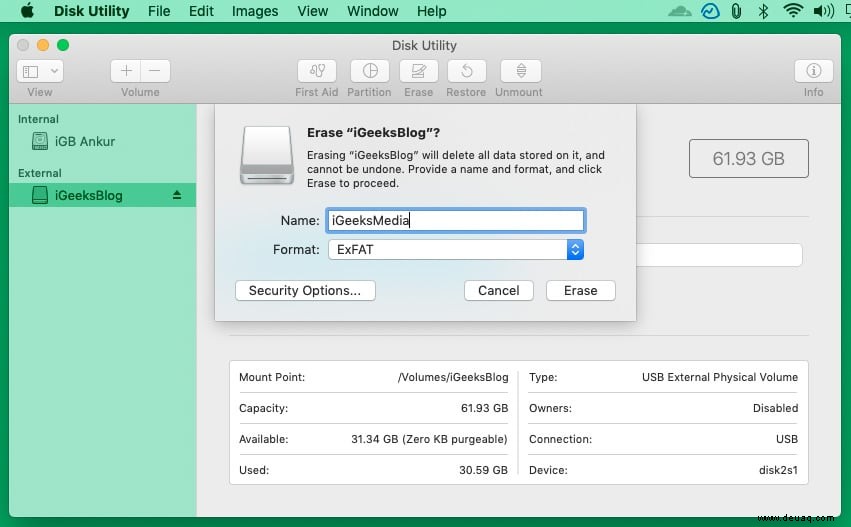This screenshot has width=851, height=527.
Task: Click the green zoom window button
Action: click(63, 45)
